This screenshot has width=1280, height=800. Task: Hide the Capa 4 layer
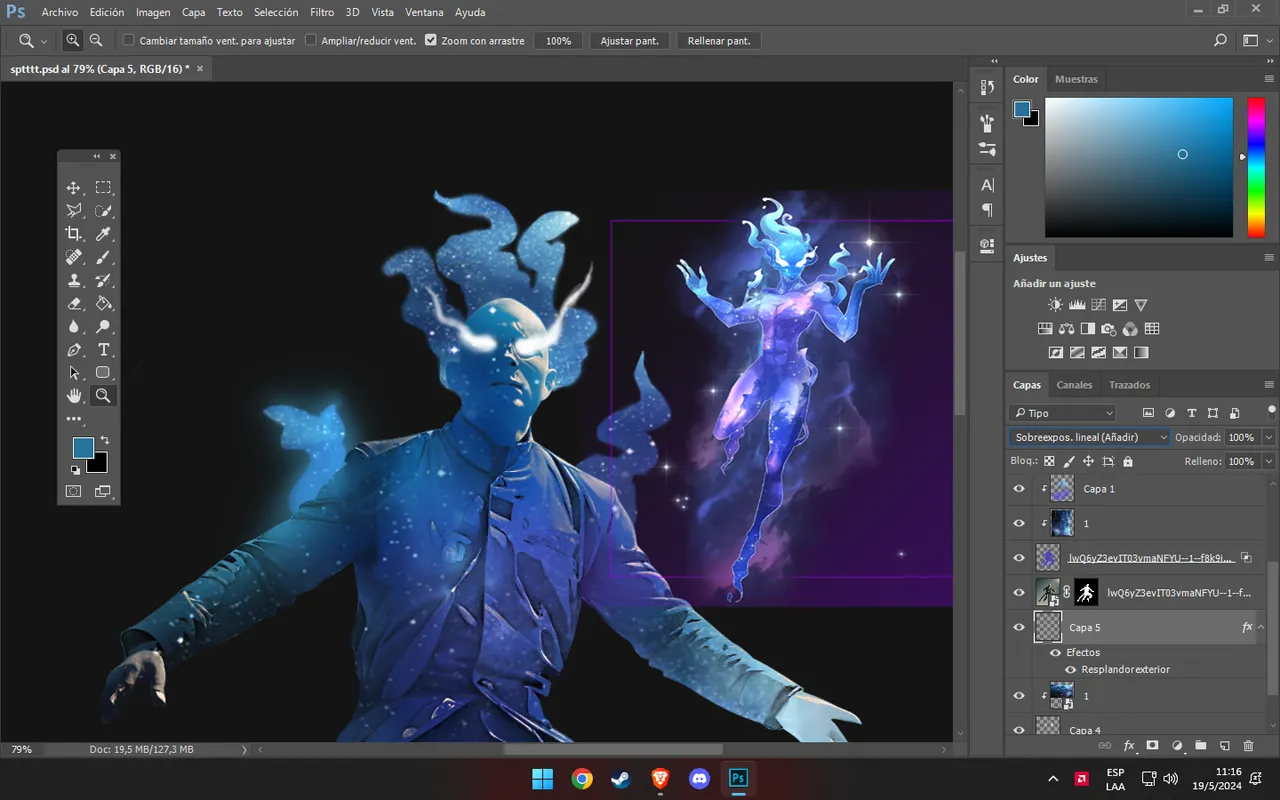coord(1019,730)
